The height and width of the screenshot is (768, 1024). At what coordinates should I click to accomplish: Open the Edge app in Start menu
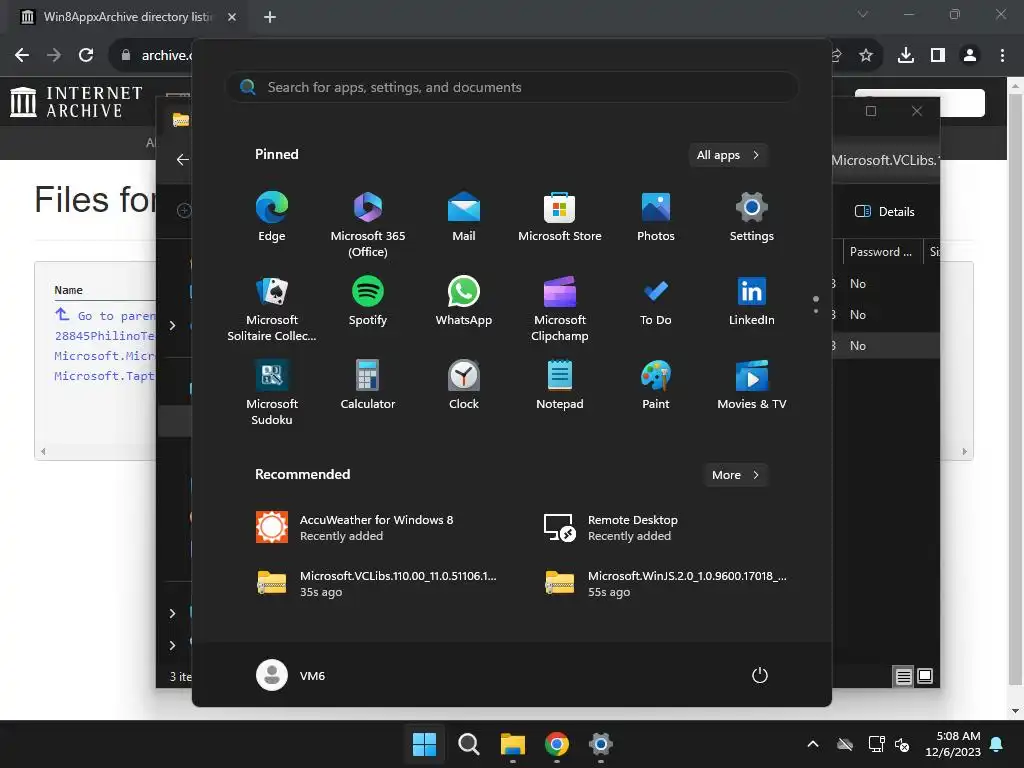pyautogui.click(x=272, y=217)
